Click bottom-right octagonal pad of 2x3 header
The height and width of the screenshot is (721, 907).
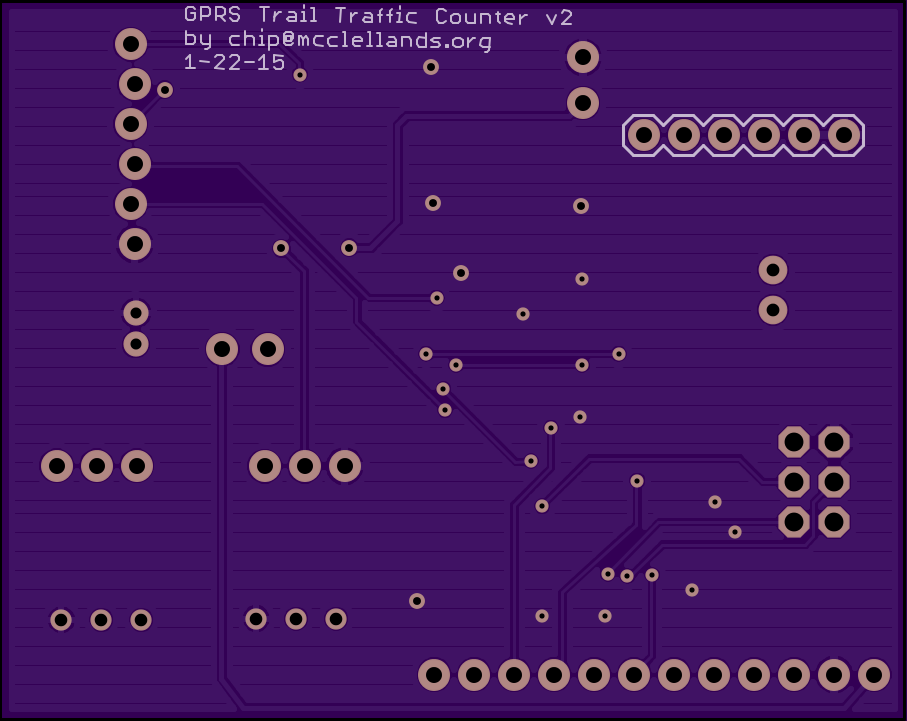tap(833, 521)
